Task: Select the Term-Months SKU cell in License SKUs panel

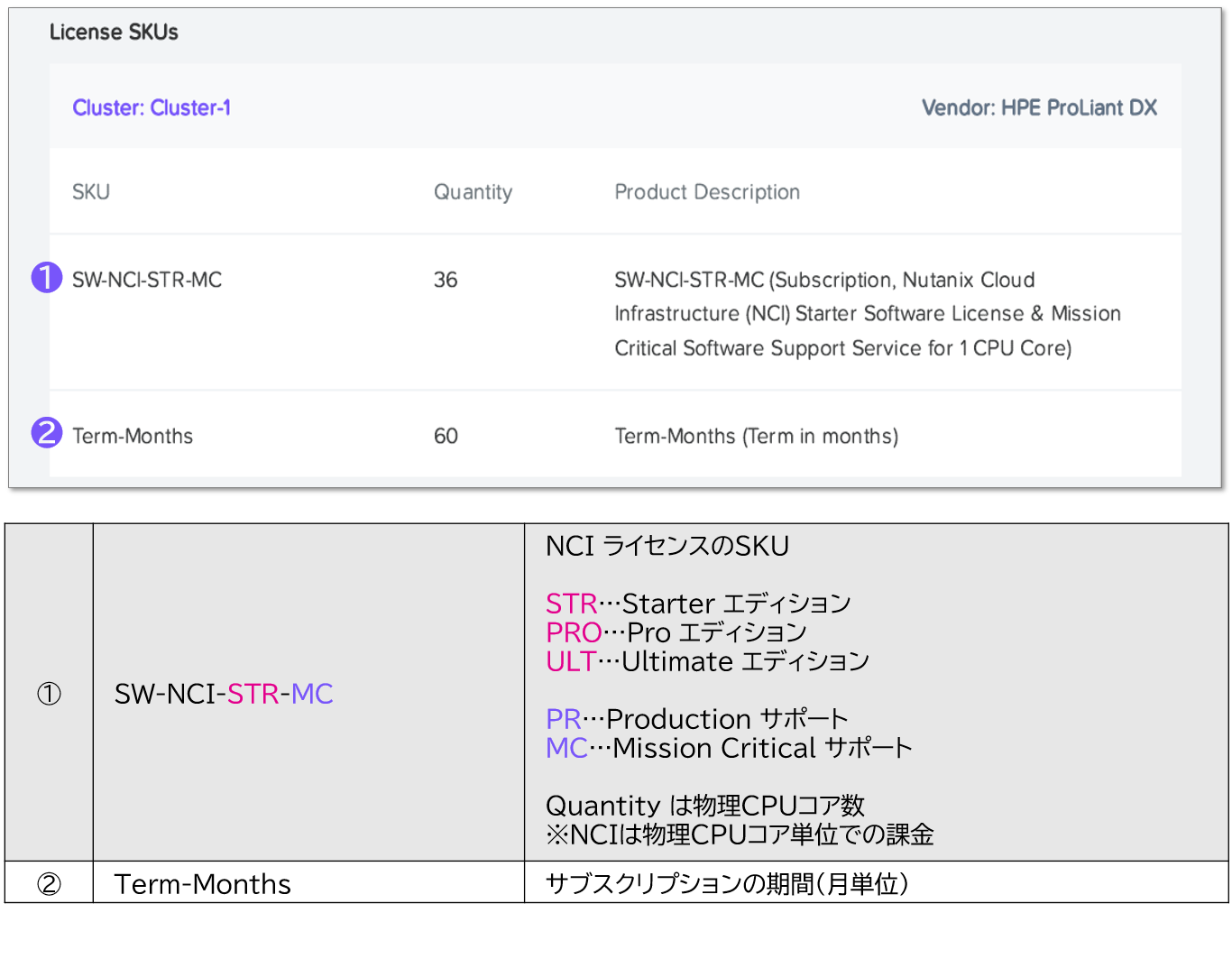Action: (133, 437)
